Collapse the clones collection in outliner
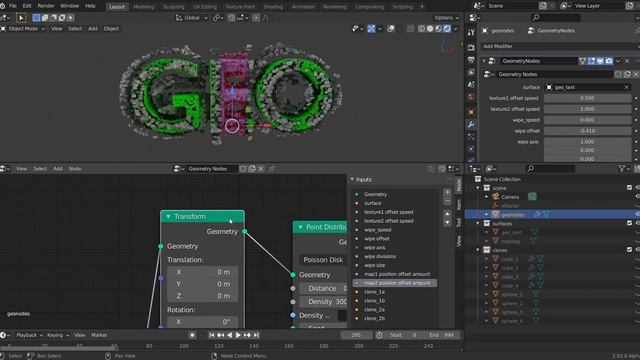Screen dimensions: 640x360 click(478, 250)
